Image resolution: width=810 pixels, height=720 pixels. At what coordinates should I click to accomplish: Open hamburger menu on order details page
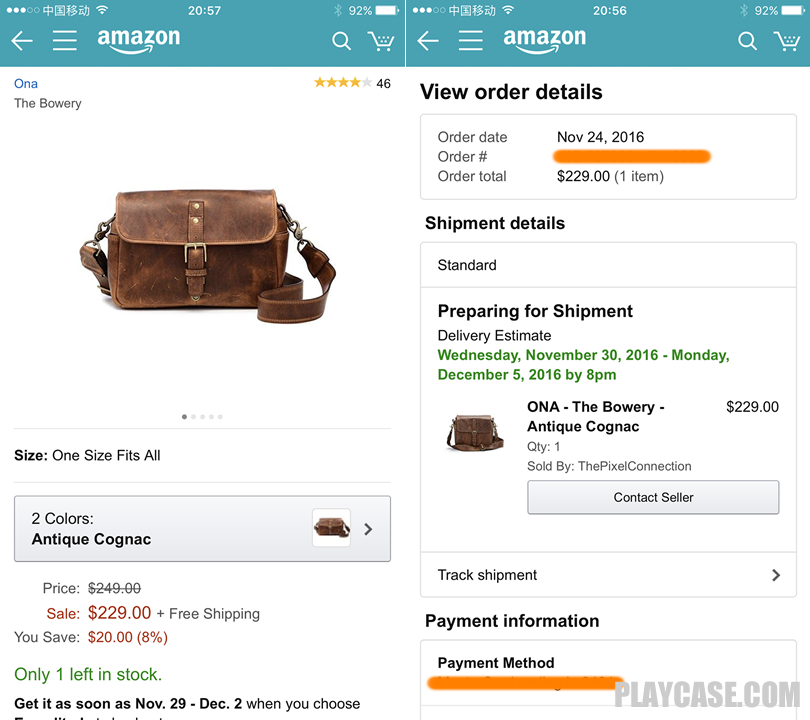471,40
